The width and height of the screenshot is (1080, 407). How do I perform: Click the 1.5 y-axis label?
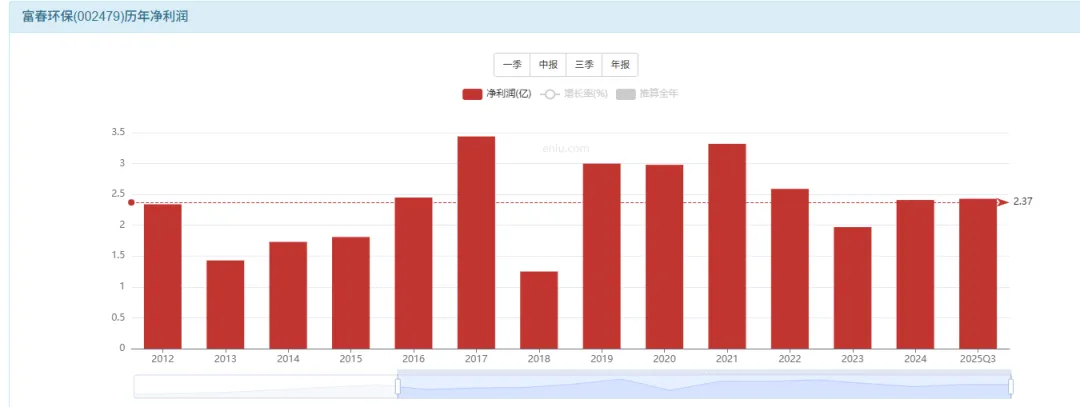tap(118, 255)
